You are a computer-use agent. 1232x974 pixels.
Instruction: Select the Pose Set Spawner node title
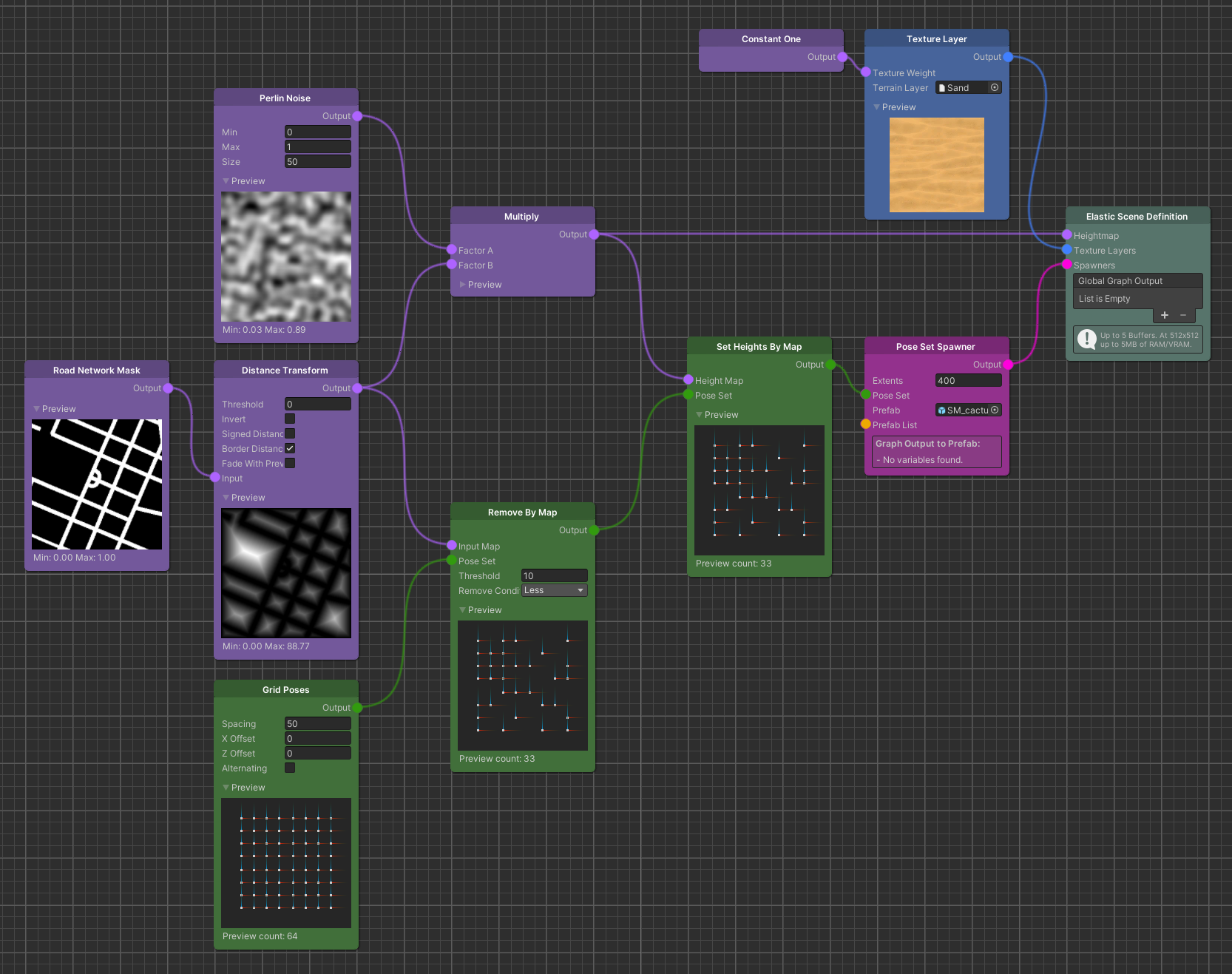[935, 347]
